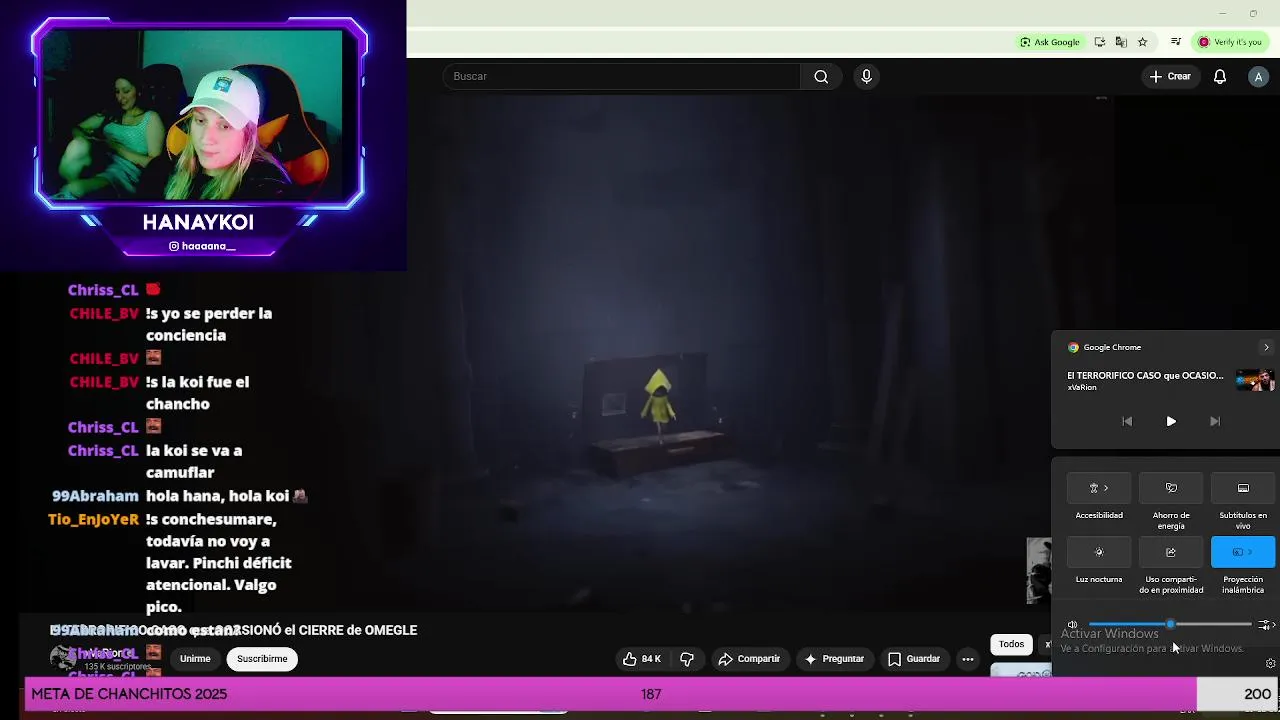Toggle Subtítulos en vivo tile
This screenshot has height=720, width=1280.
[x=1243, y=488]
